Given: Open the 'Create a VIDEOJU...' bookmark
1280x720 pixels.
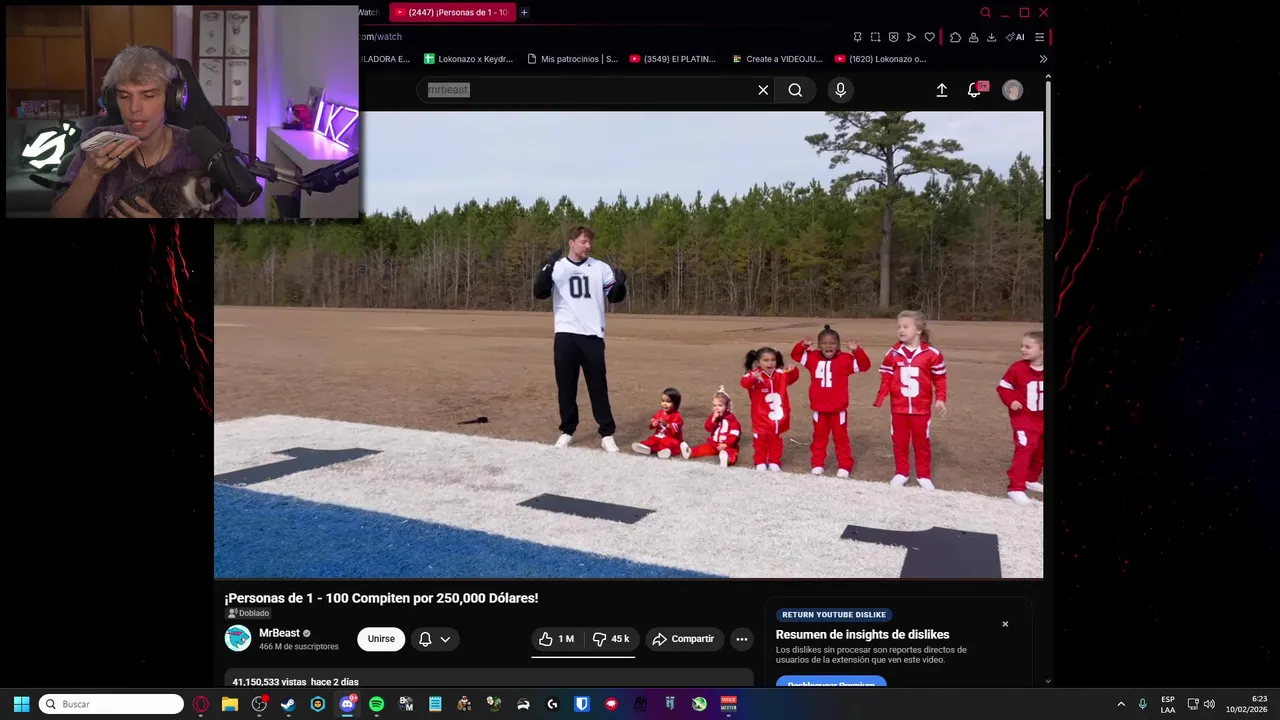Looking at the screenshot, I should (777, 59).
